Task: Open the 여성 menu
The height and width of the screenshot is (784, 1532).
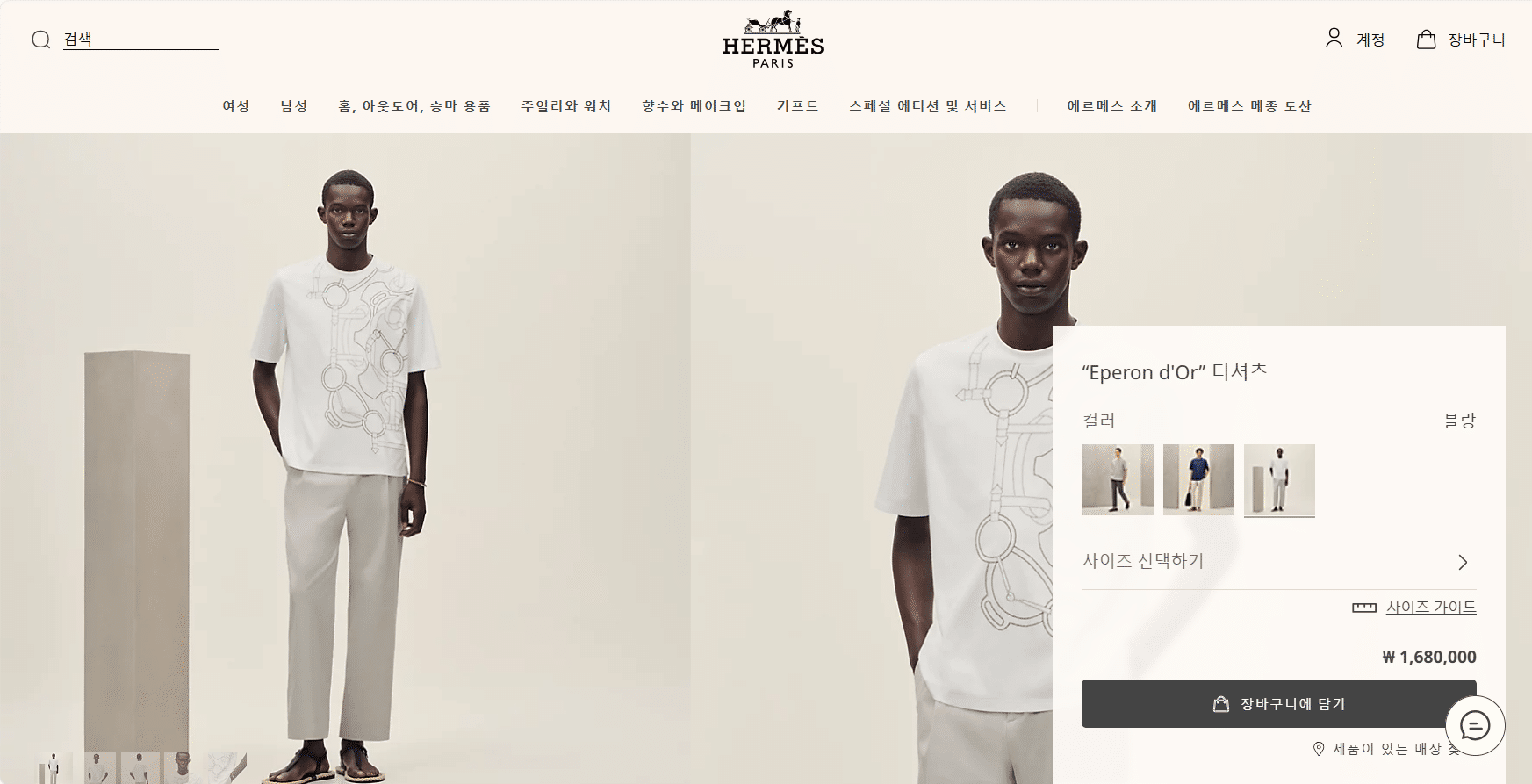Action: pyautogui.click(x=236, y=106)
